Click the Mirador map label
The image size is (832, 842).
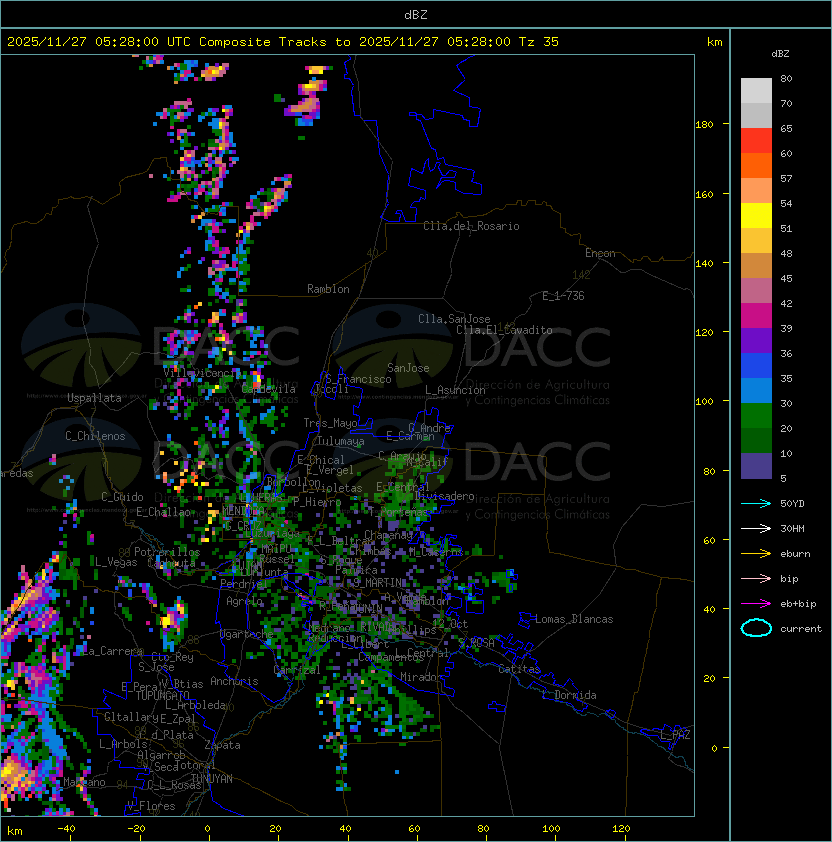click(x=421, y=677)
